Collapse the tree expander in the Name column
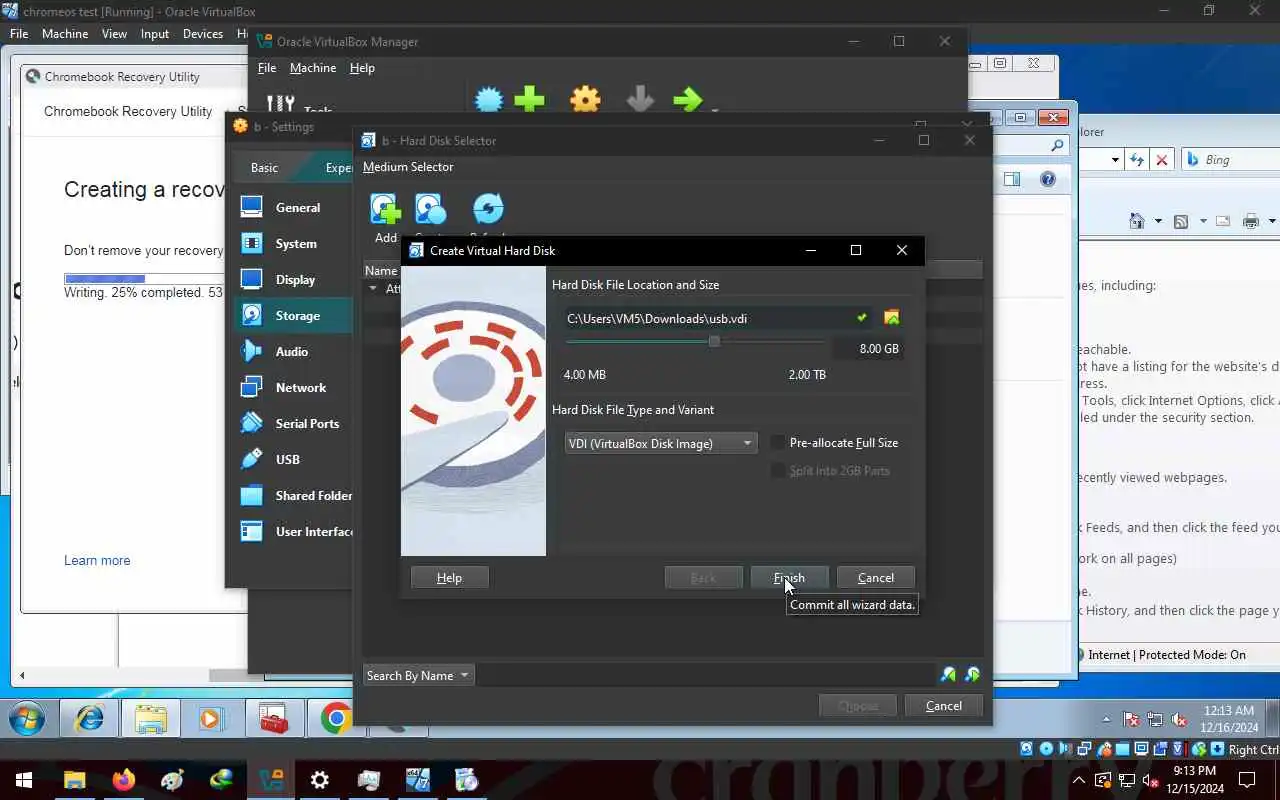The image size is (1280, 800). (x=373, y=288)
